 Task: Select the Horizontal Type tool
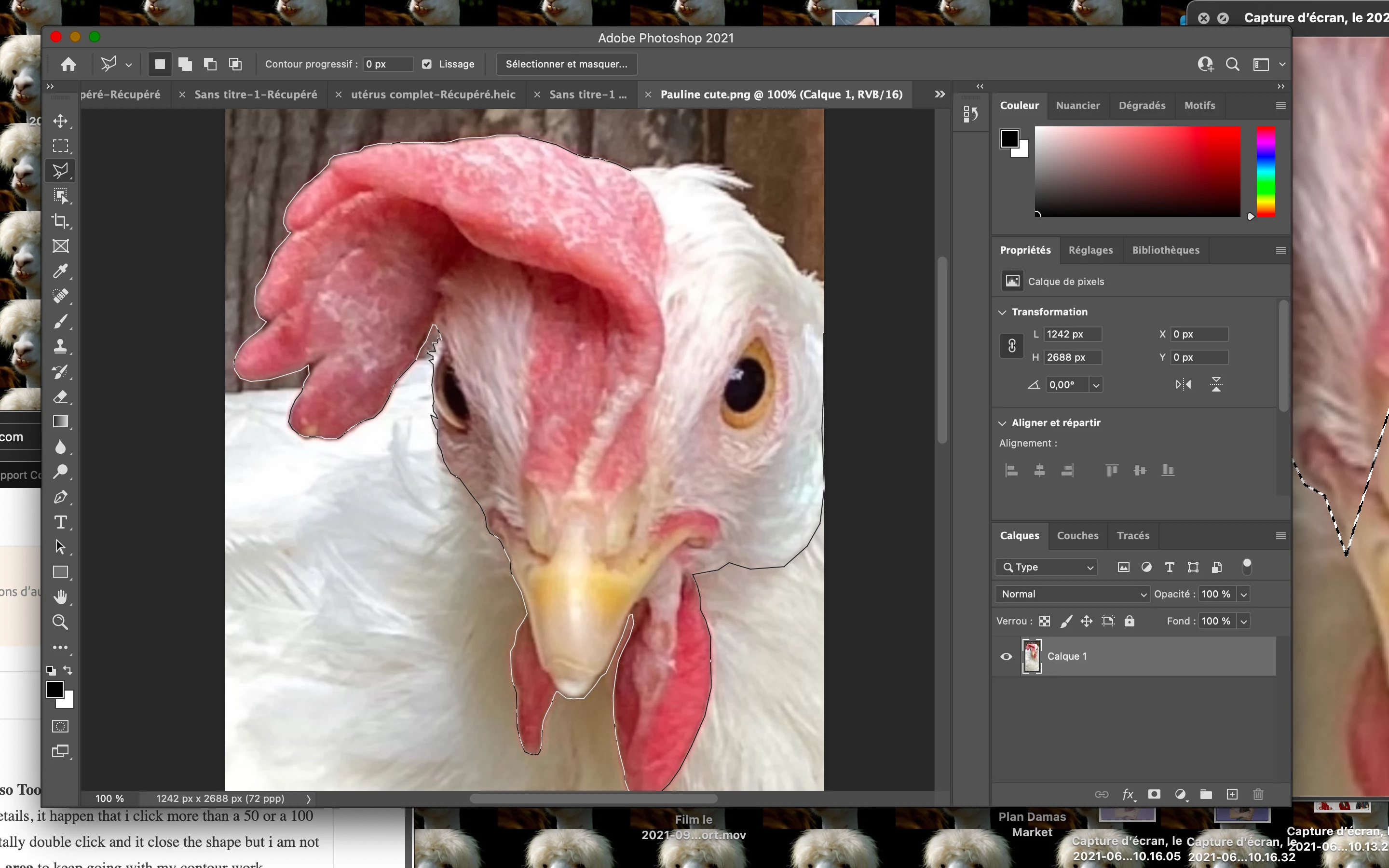click(60, 522)
